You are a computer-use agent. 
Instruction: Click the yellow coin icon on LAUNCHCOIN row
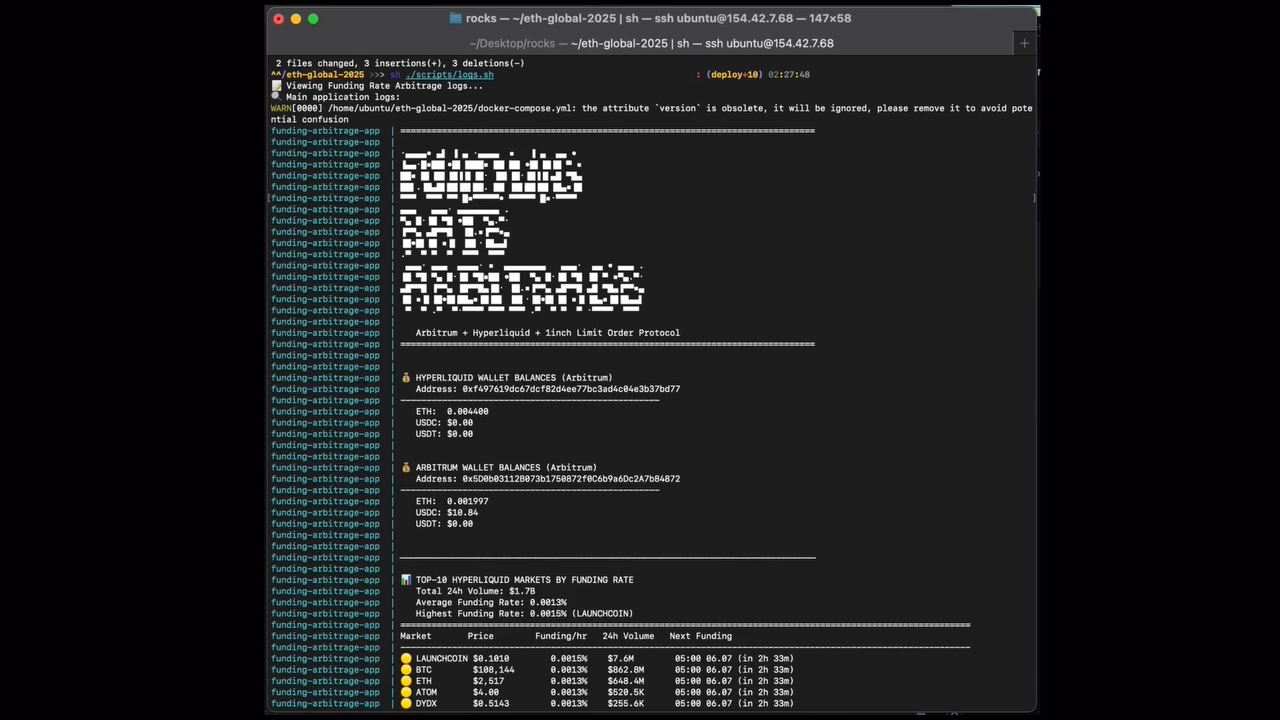(406, 659)
